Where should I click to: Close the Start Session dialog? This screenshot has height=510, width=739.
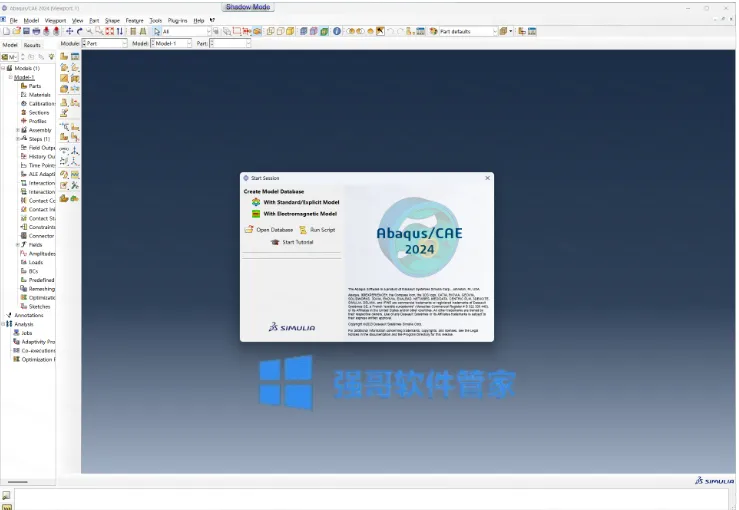pos(487,178)
